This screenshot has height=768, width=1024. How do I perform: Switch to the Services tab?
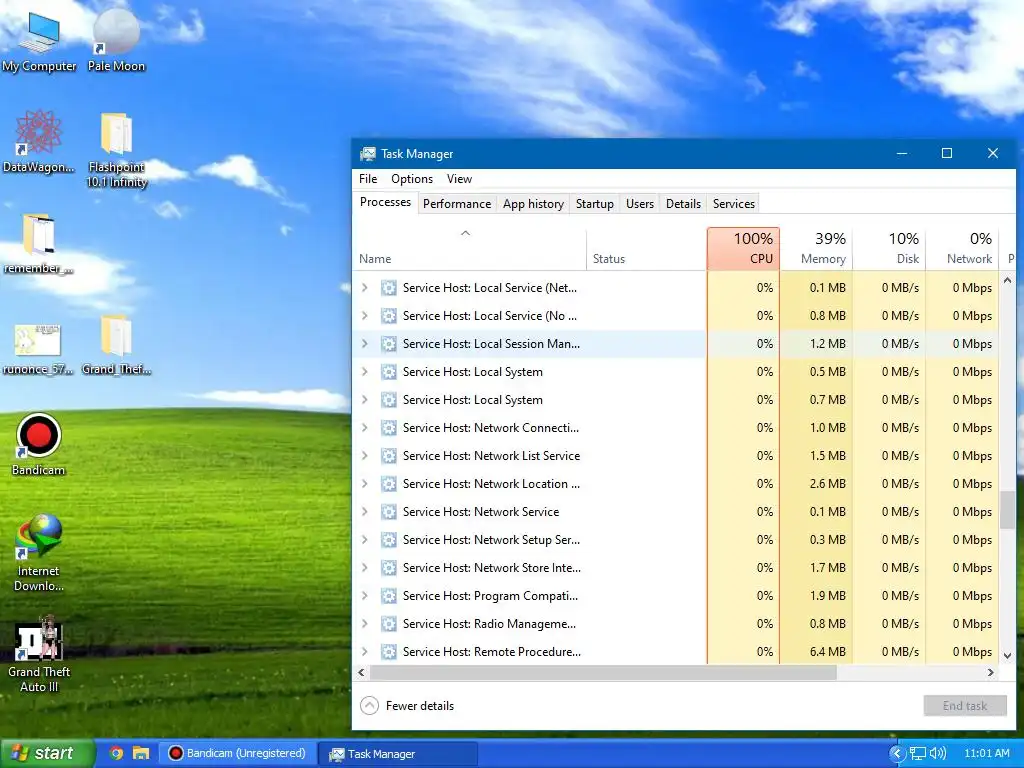tap(733, 204)
